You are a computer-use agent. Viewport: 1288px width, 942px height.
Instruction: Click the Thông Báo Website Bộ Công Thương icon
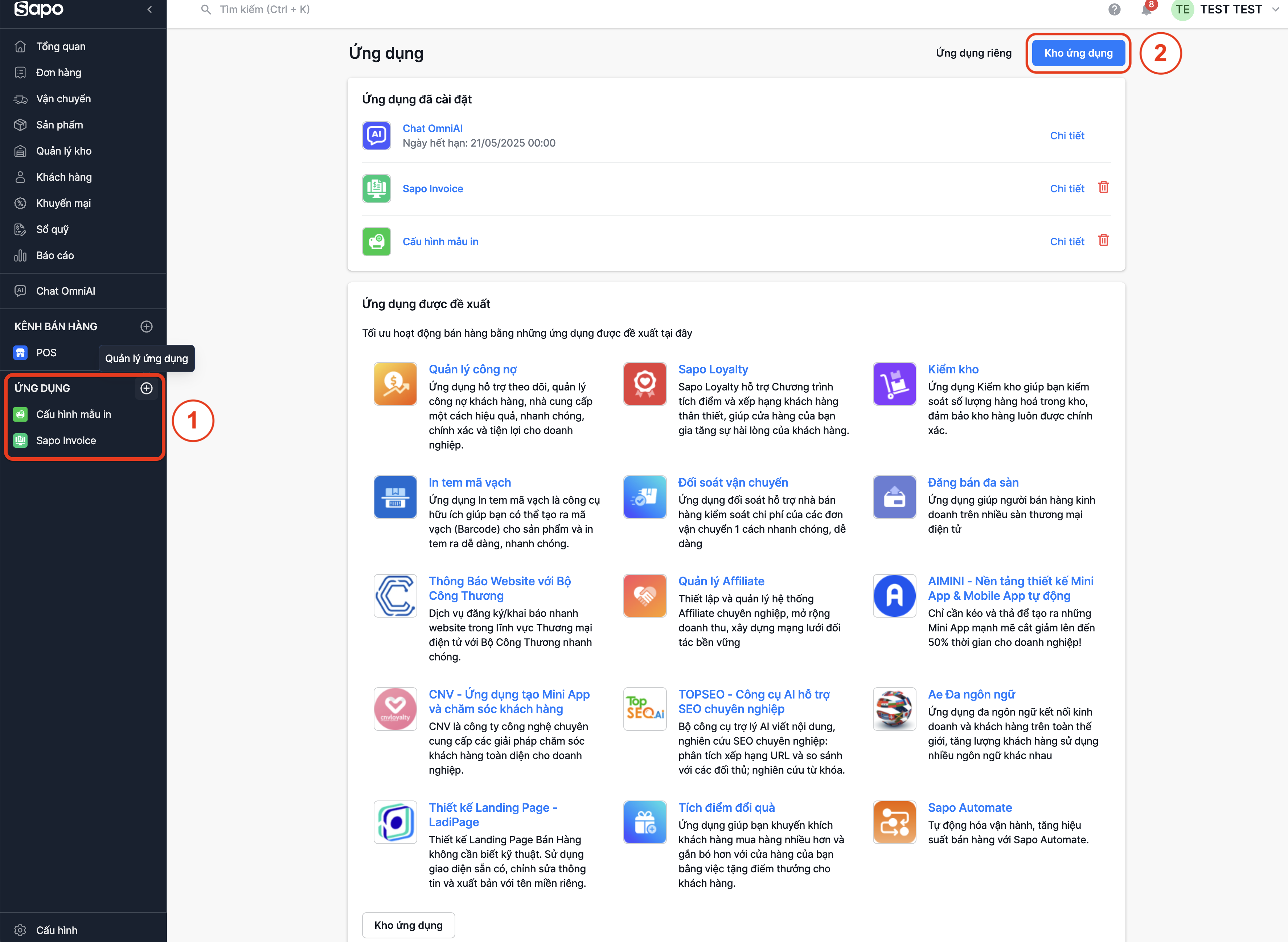point(395,596)
